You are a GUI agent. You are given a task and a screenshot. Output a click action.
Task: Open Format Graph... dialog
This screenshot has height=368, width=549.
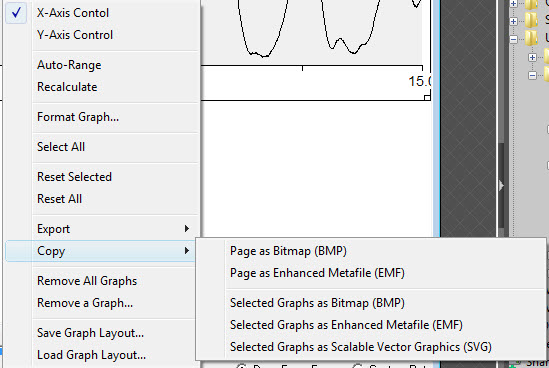(102, 117)
